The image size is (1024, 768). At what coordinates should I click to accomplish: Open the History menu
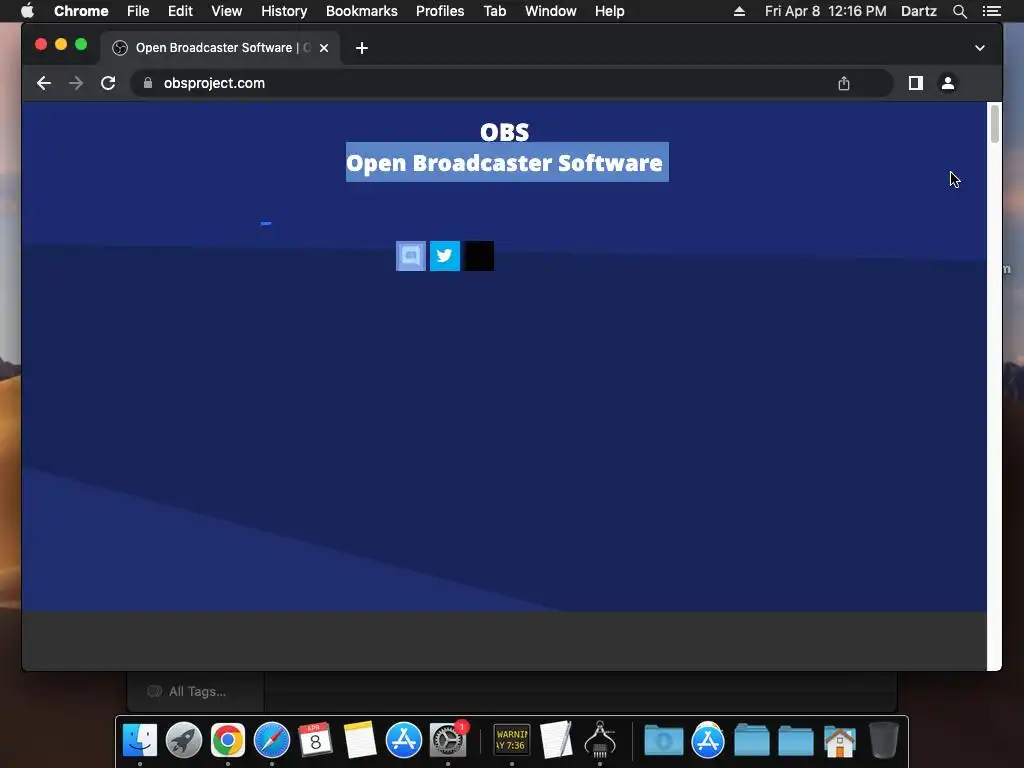pyautogui.click(x=284, y=11)
